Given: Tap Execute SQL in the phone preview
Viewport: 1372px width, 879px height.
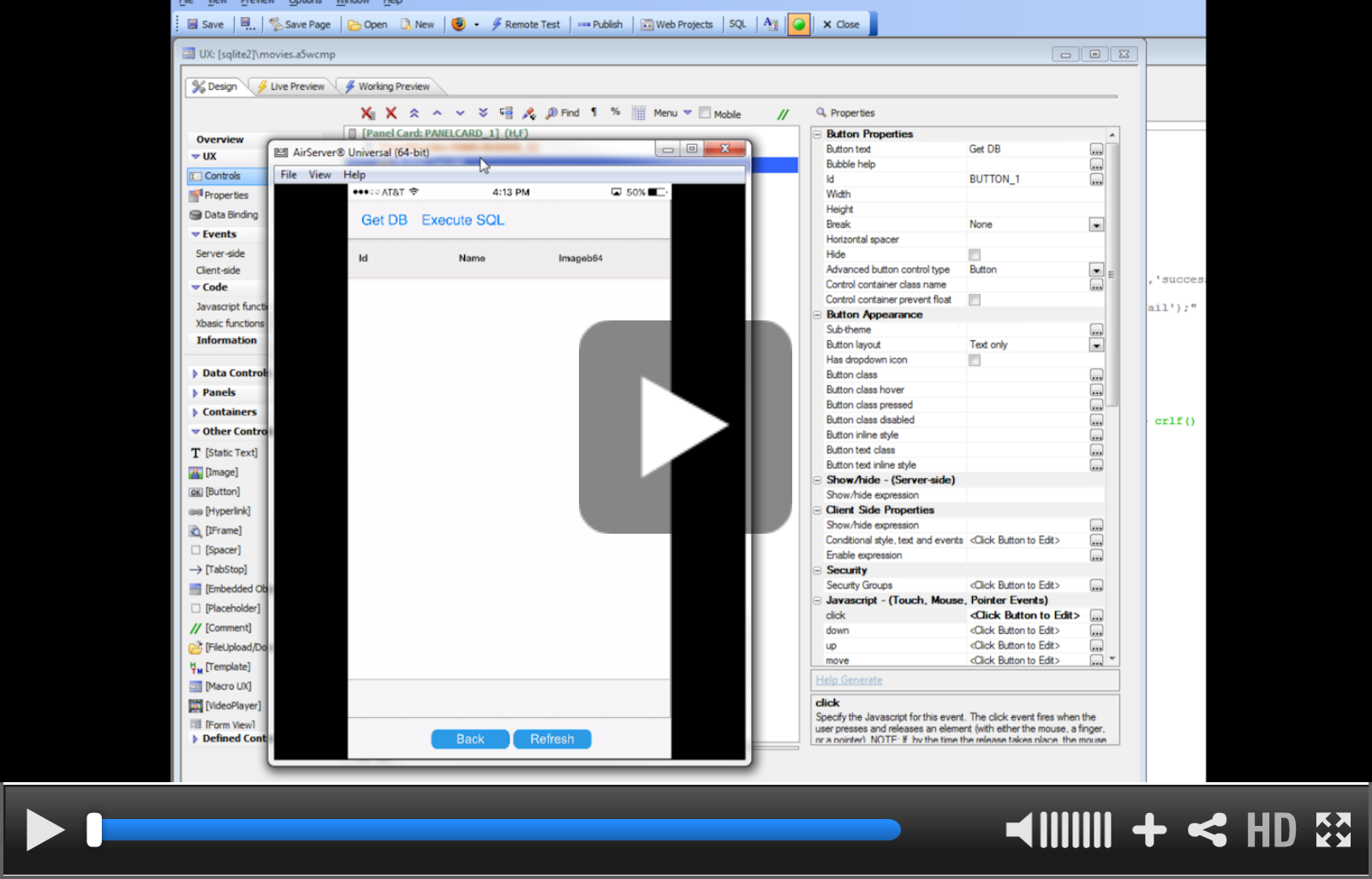Looking at the screenshot, I should click(x=462, y=220).
